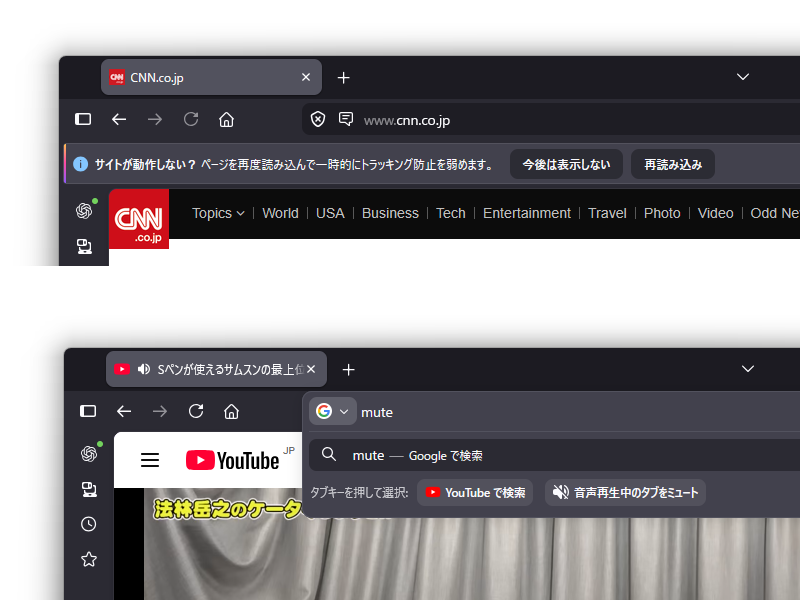Select the CNN.co.jp tab in top window

[x=211, y=77]
